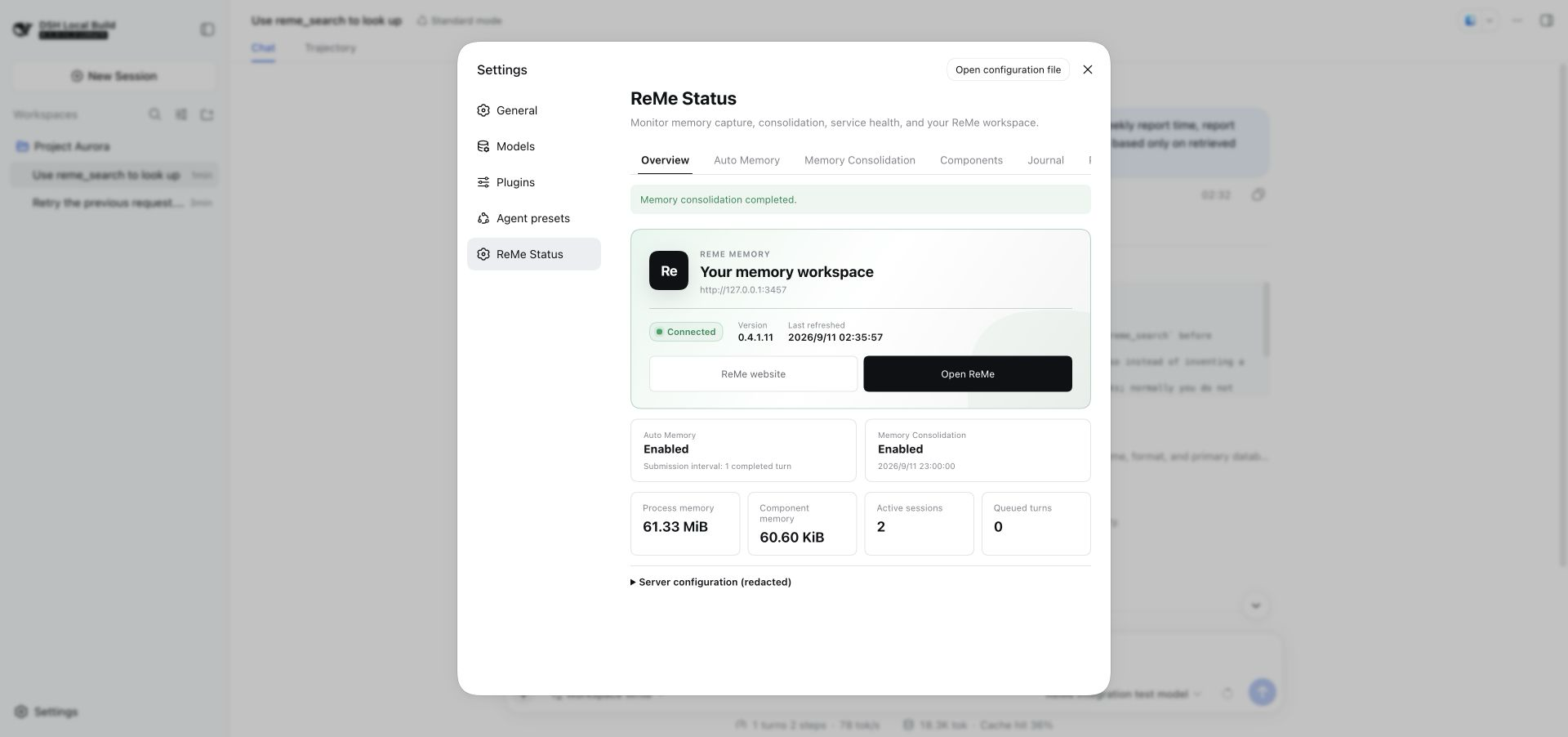Viewport: 1568px width, 737px height.
Task: Open the Components tab
Action: (971, 160)
